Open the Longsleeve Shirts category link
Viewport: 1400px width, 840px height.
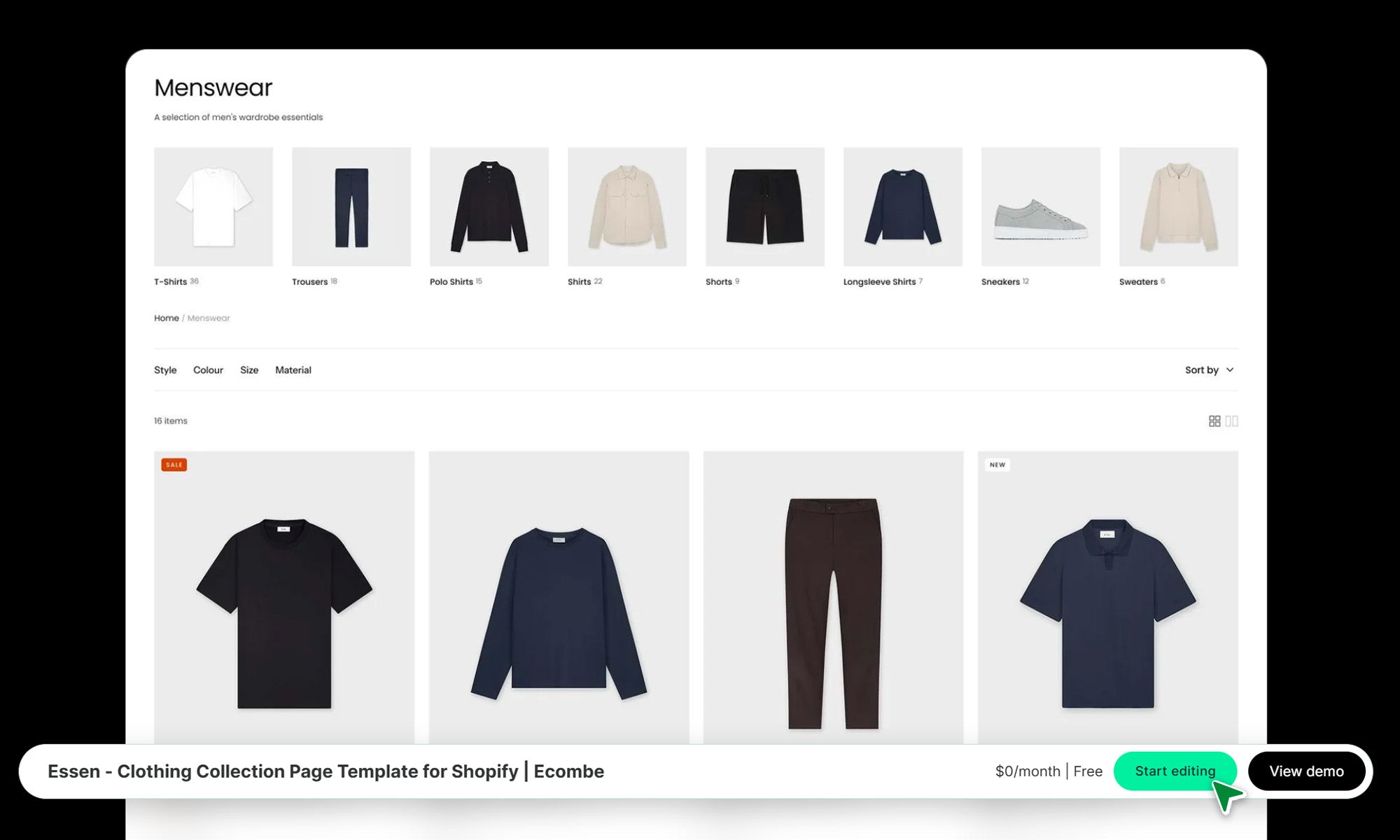tap(880, 281)
